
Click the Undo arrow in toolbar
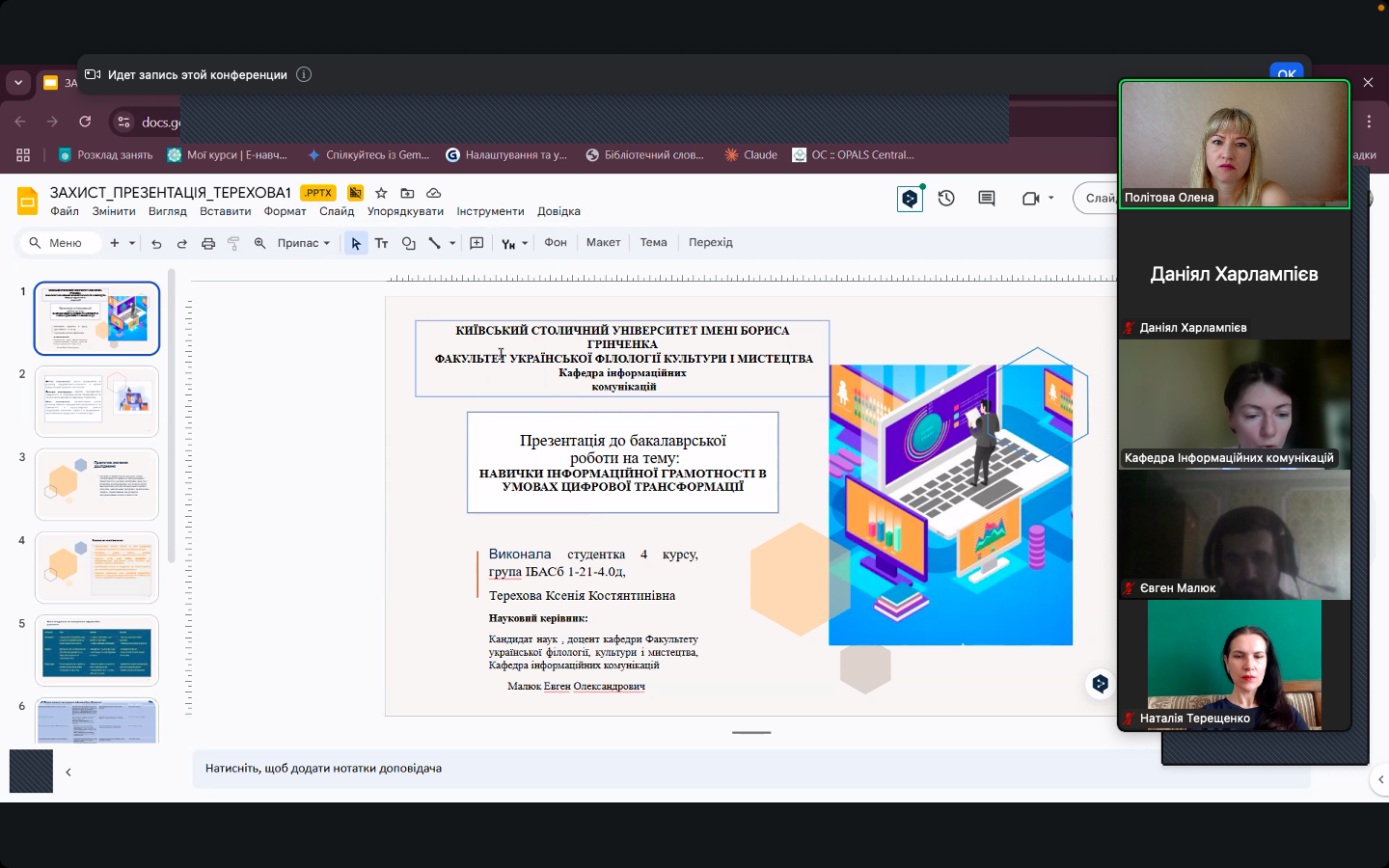tap(156, 244)
